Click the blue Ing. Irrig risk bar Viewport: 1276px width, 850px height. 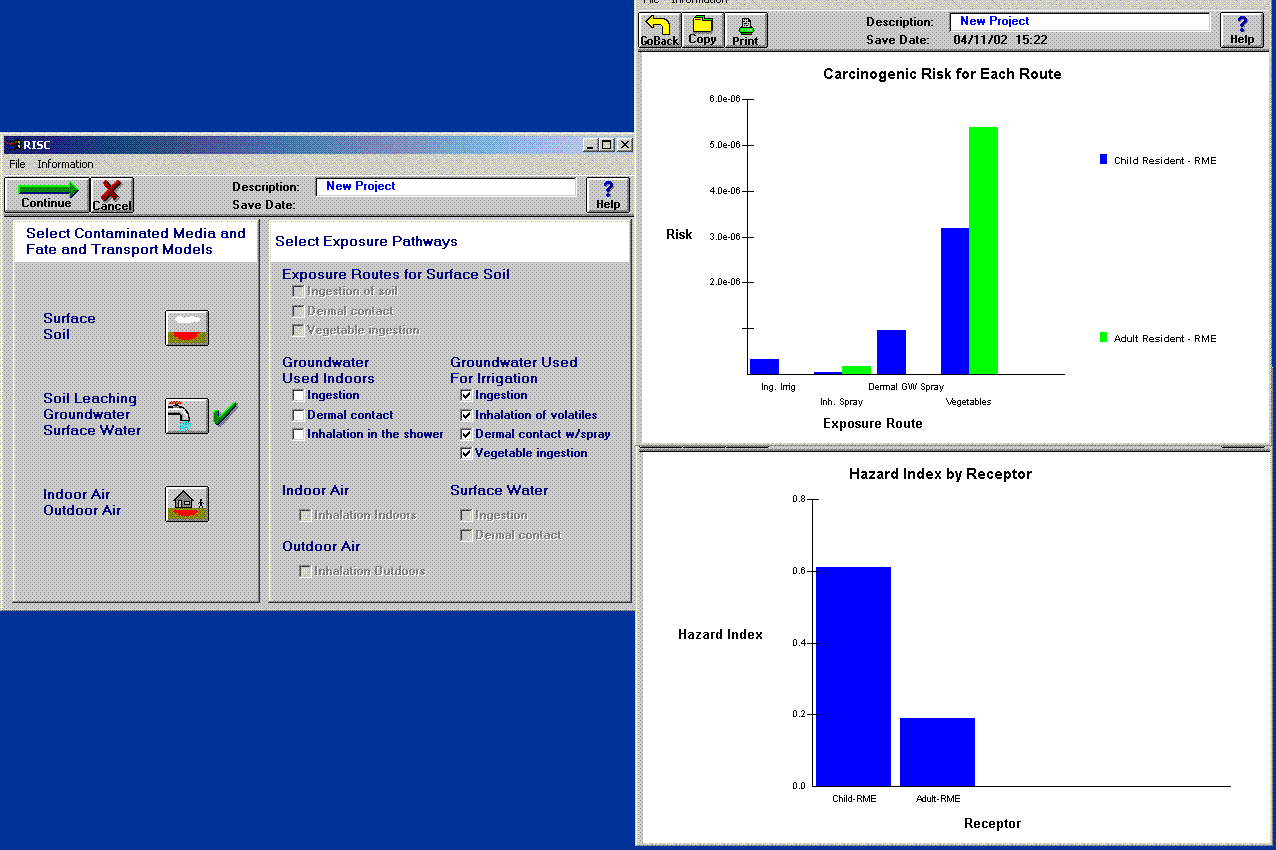pos(764,366)
